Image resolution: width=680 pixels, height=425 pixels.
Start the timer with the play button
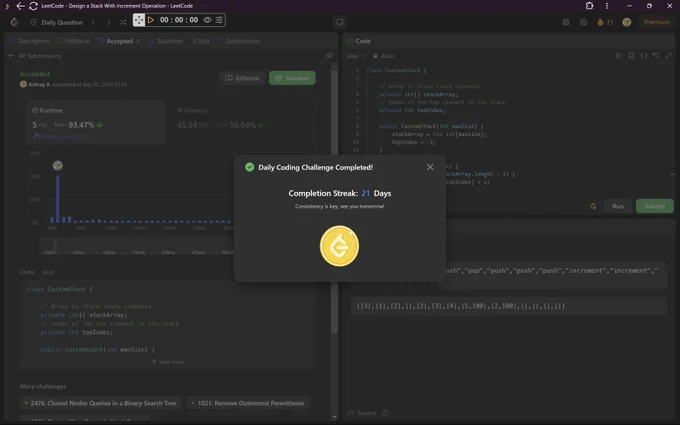coord(151,20)
